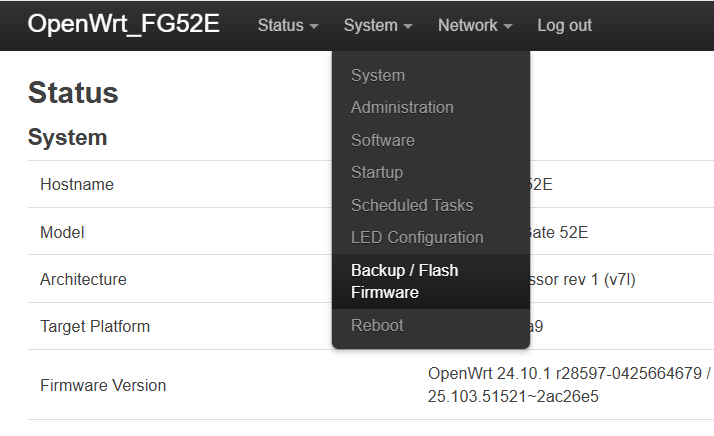Viewport: 714px width, 436px height.
Task: Select System entry in the open dropdown list
Action: coord(378,75)
